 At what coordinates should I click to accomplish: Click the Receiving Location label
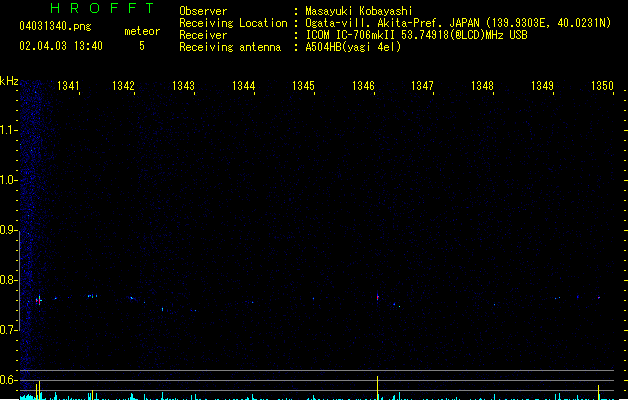tap(233, 23)
